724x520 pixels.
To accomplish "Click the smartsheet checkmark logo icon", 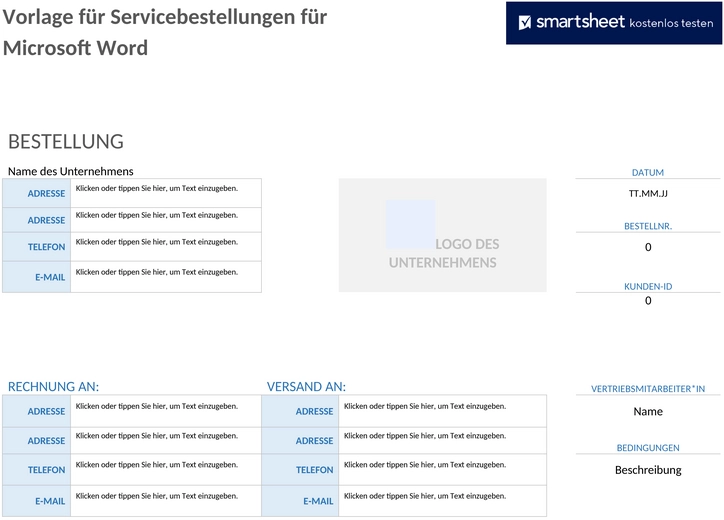I will click(x=525, y=22).
